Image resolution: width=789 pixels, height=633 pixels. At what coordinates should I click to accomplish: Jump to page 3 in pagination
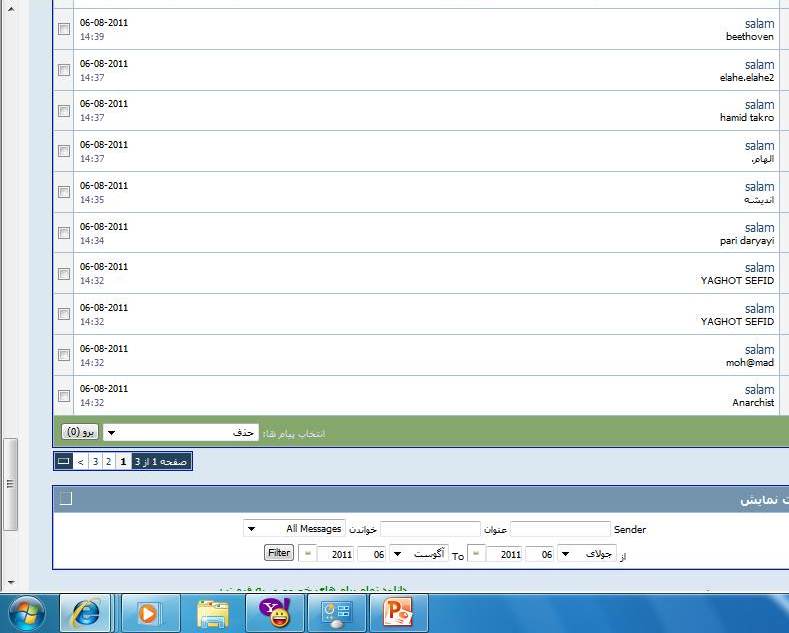(95, 462)
